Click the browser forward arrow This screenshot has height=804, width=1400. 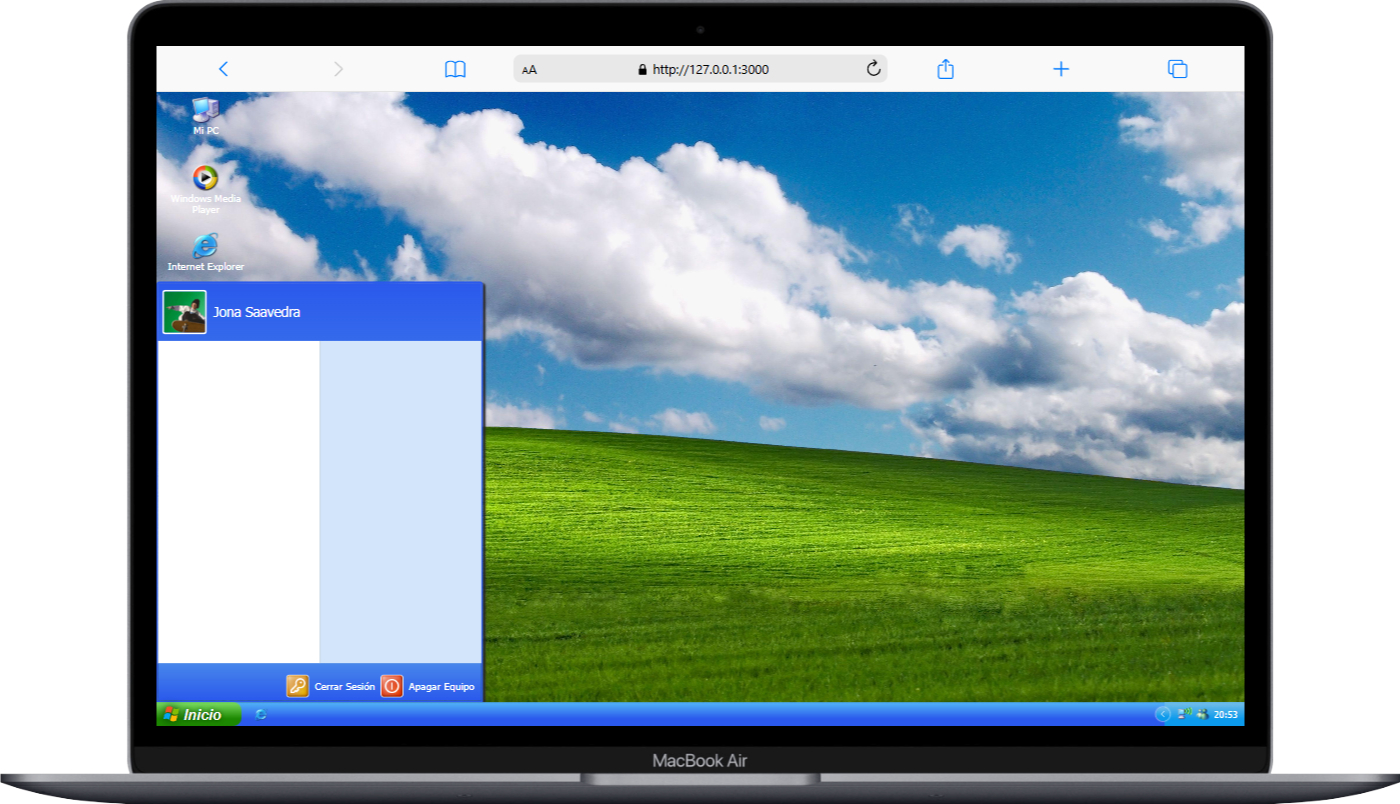tap(338, 69)
